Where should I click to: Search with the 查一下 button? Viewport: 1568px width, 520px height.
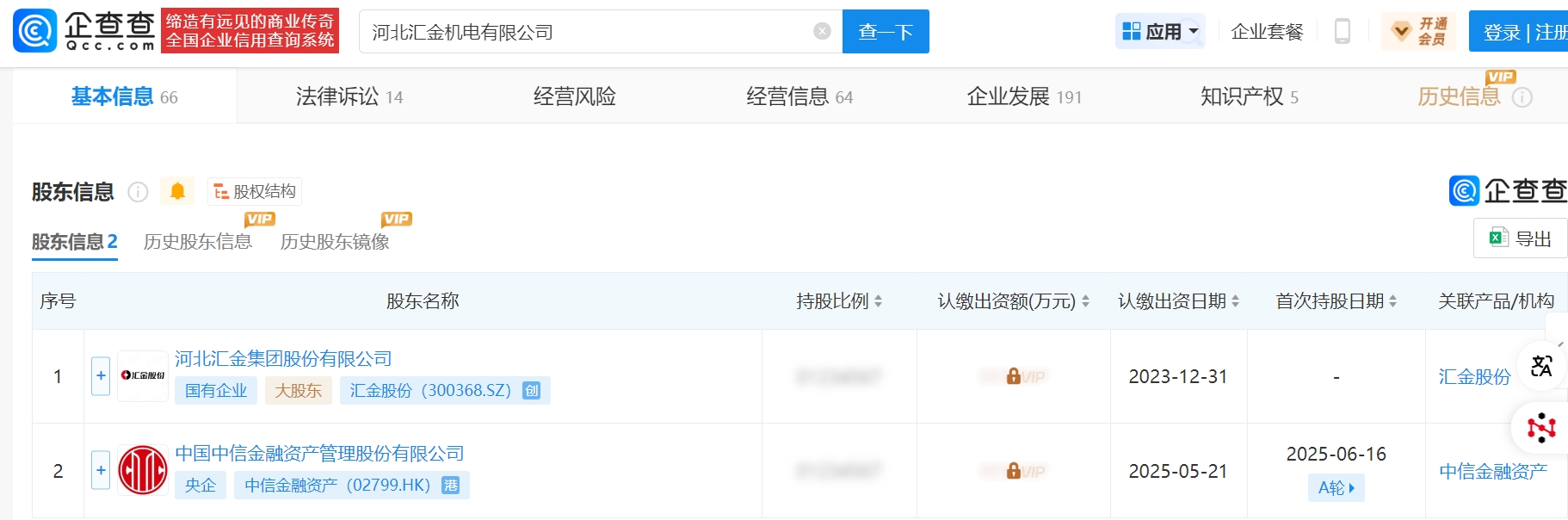click(x=886, y=32)
